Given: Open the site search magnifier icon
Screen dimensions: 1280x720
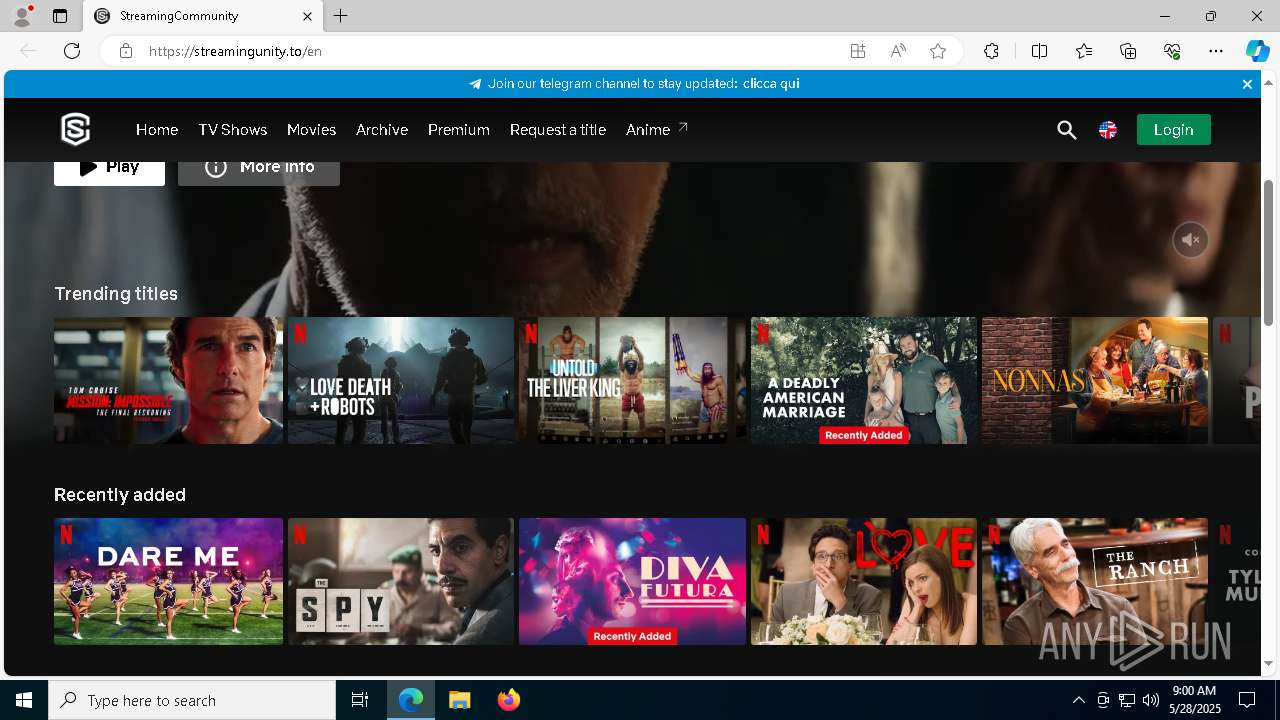Looking at the screenshot, I should 1067,130.
